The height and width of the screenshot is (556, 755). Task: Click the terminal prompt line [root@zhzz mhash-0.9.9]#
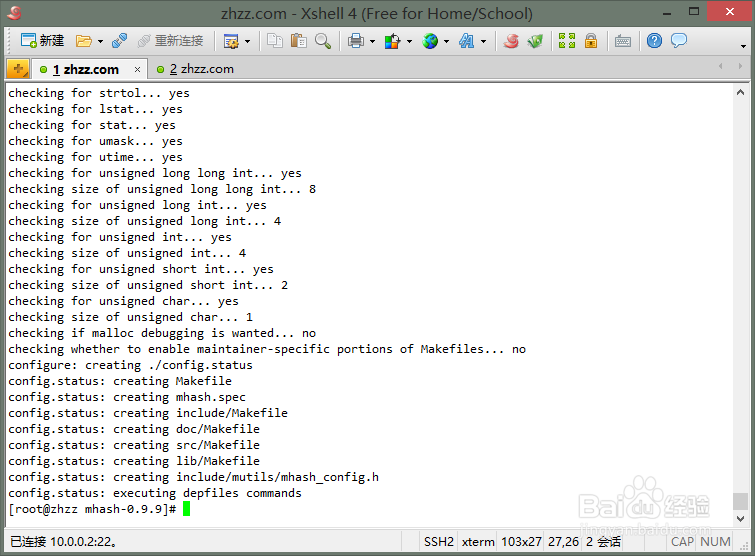coord(92,509)
